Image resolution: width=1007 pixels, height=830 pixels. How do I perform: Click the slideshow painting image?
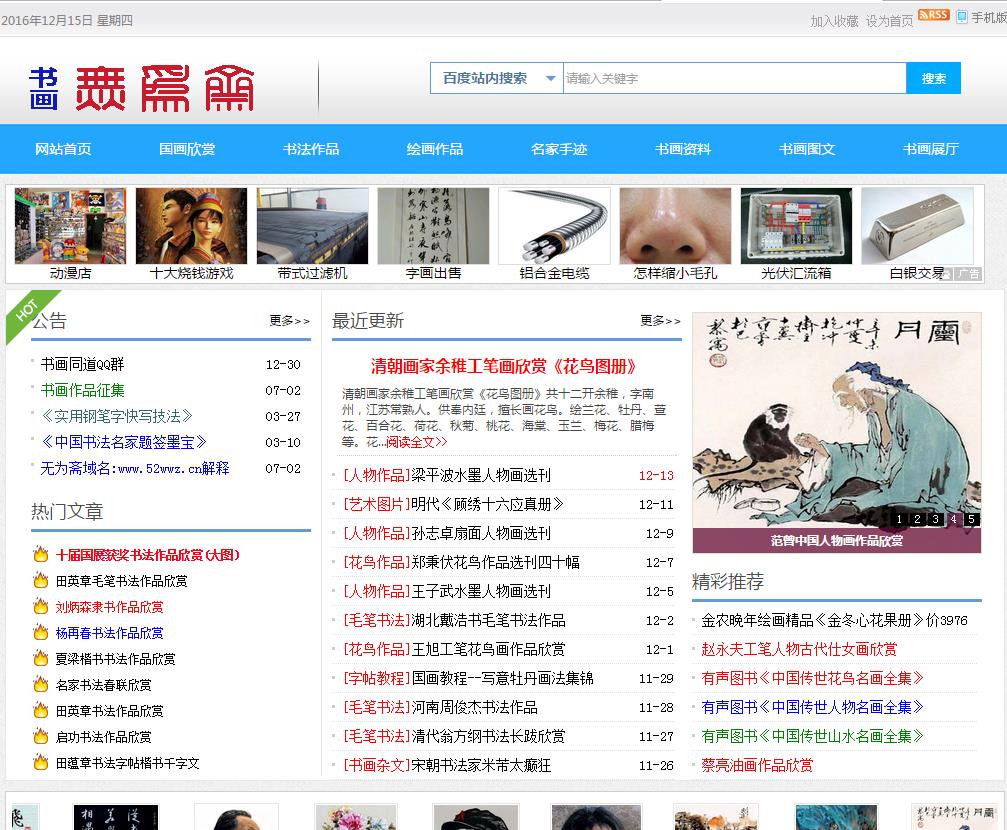pyautogui.click(x=837, y=421)
